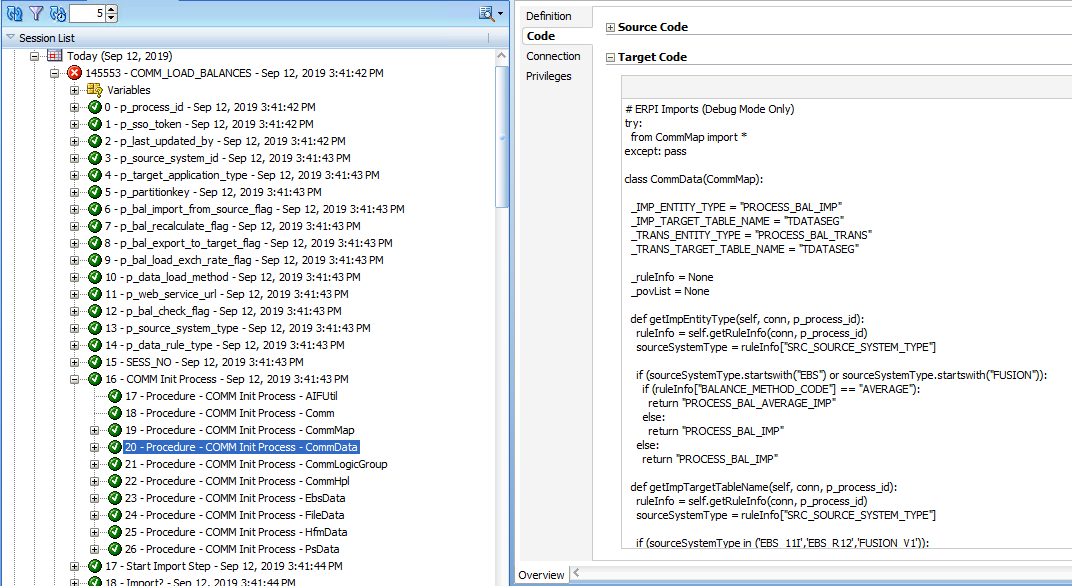The image size is (1072, 586).
Task: Click the status icon of the AIFUtil procedure
Action: tap(115, 396)
